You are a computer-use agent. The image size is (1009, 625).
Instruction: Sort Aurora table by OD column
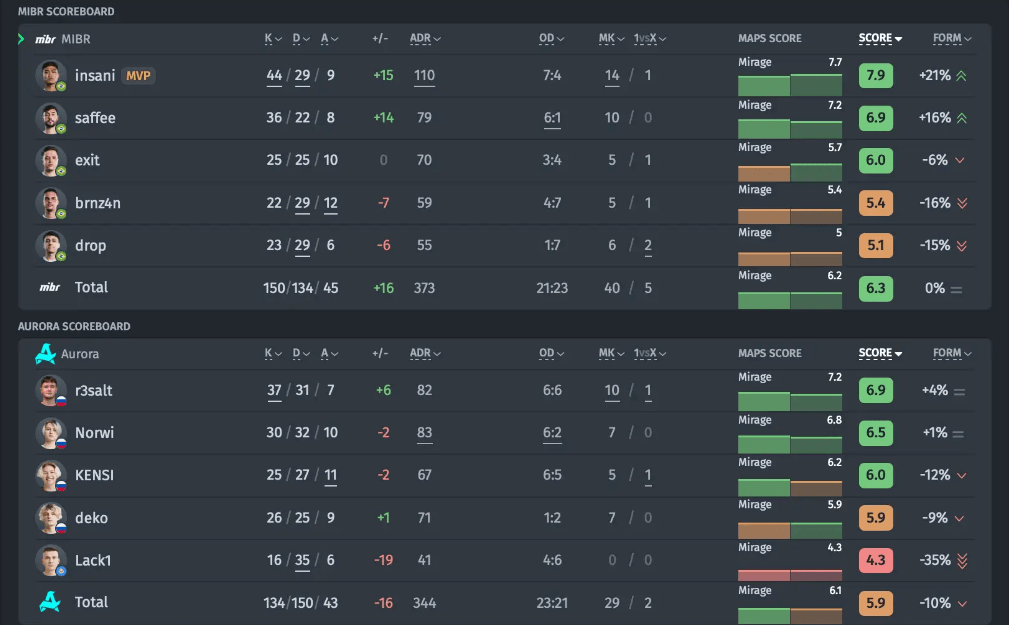[x=551, y=353]
